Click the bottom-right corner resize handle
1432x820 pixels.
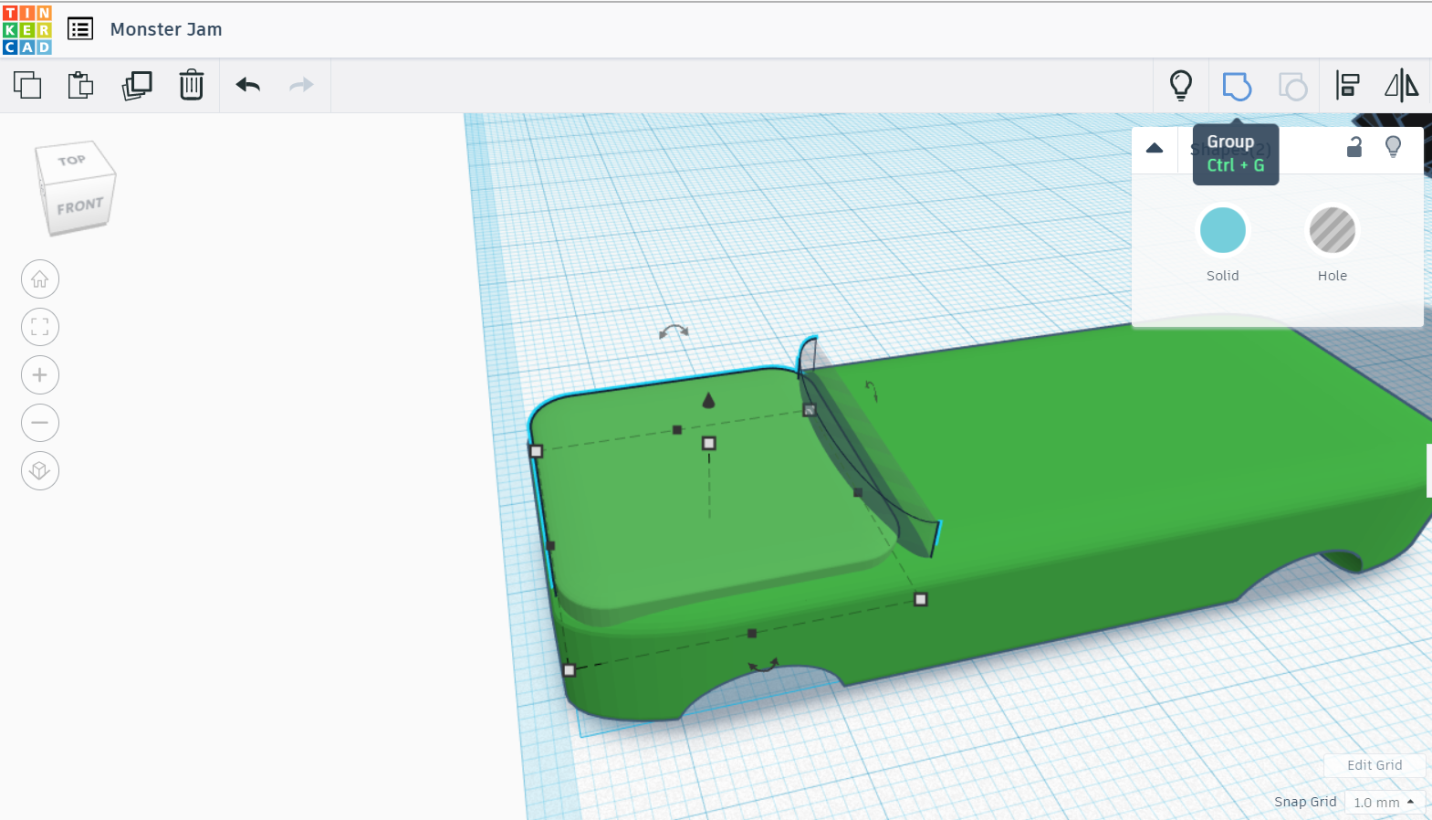(x=921, y=599)
